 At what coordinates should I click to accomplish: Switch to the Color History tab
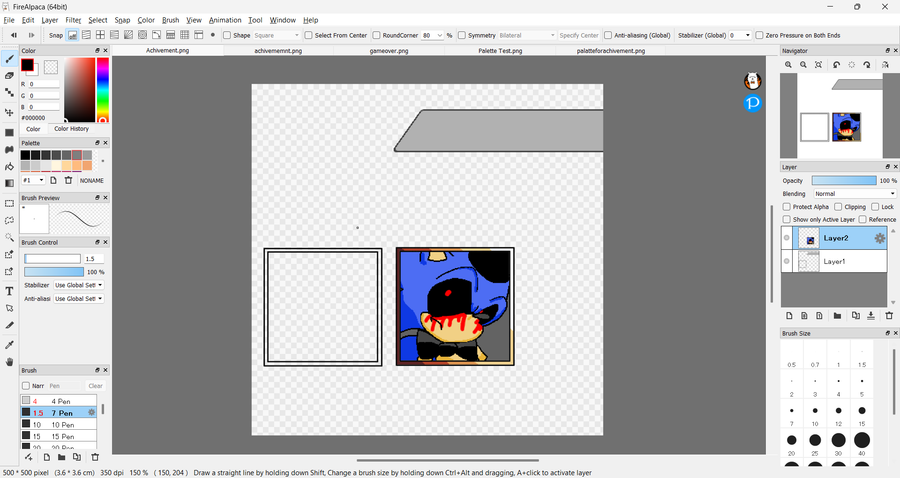click(72, 129)
